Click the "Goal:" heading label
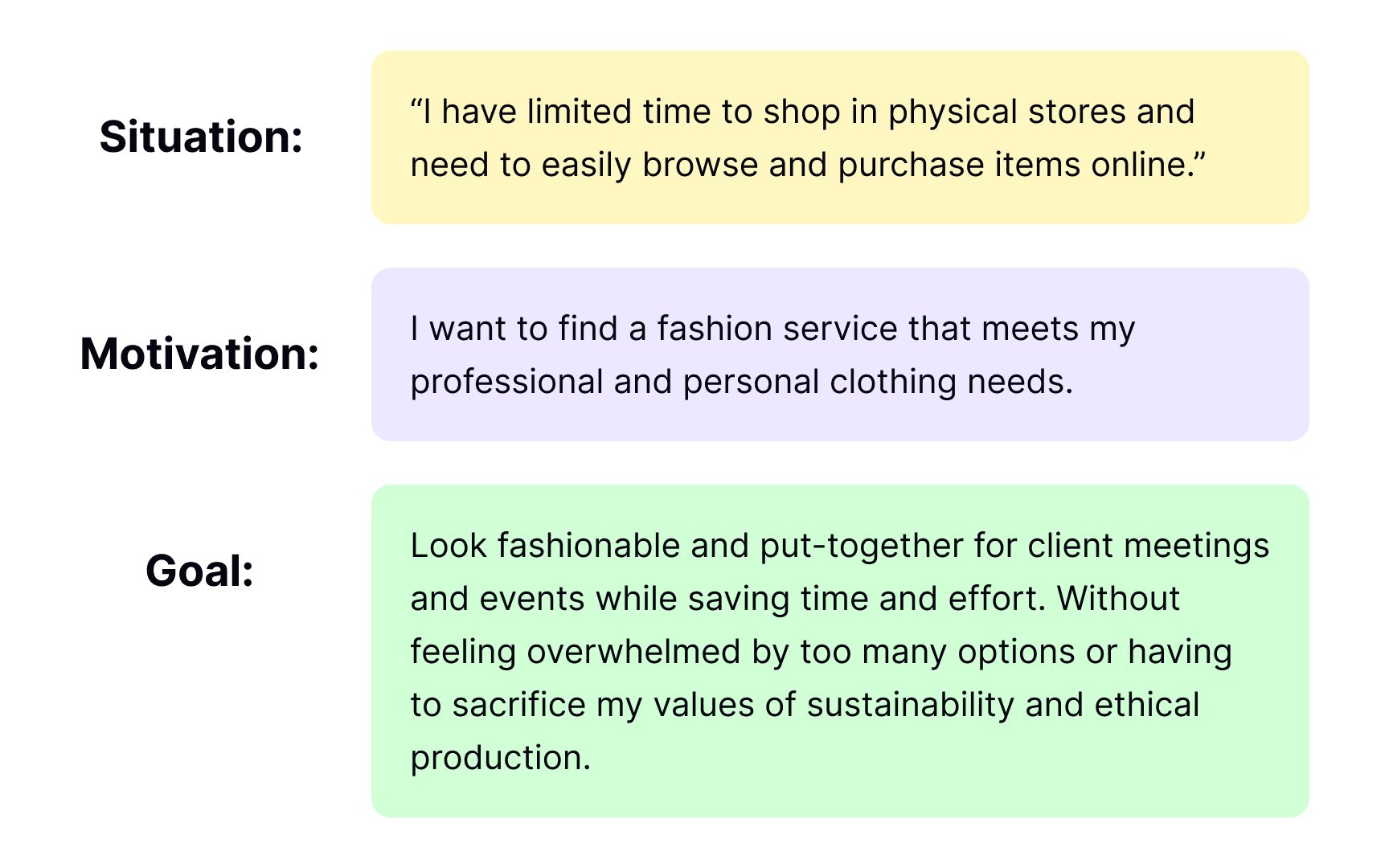The image size is (1389, 868). (x=200, y=571)
